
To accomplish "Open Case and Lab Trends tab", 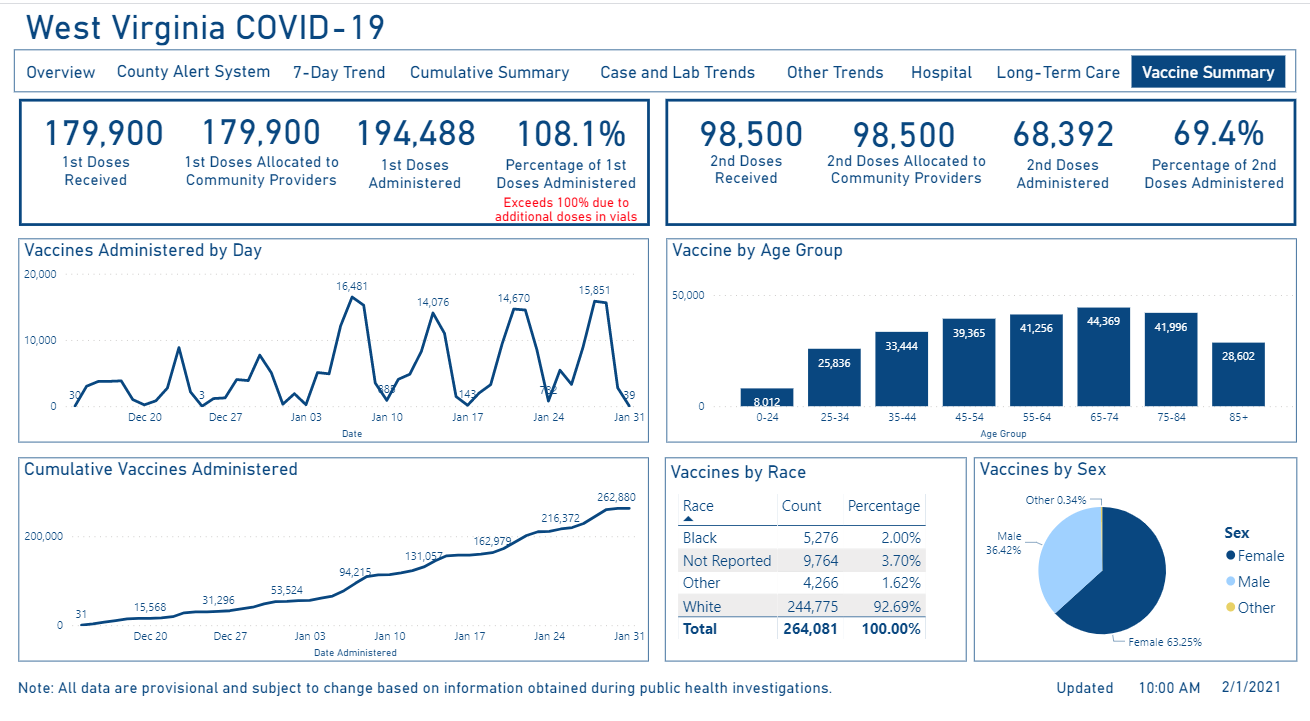I will coord(677,72).
